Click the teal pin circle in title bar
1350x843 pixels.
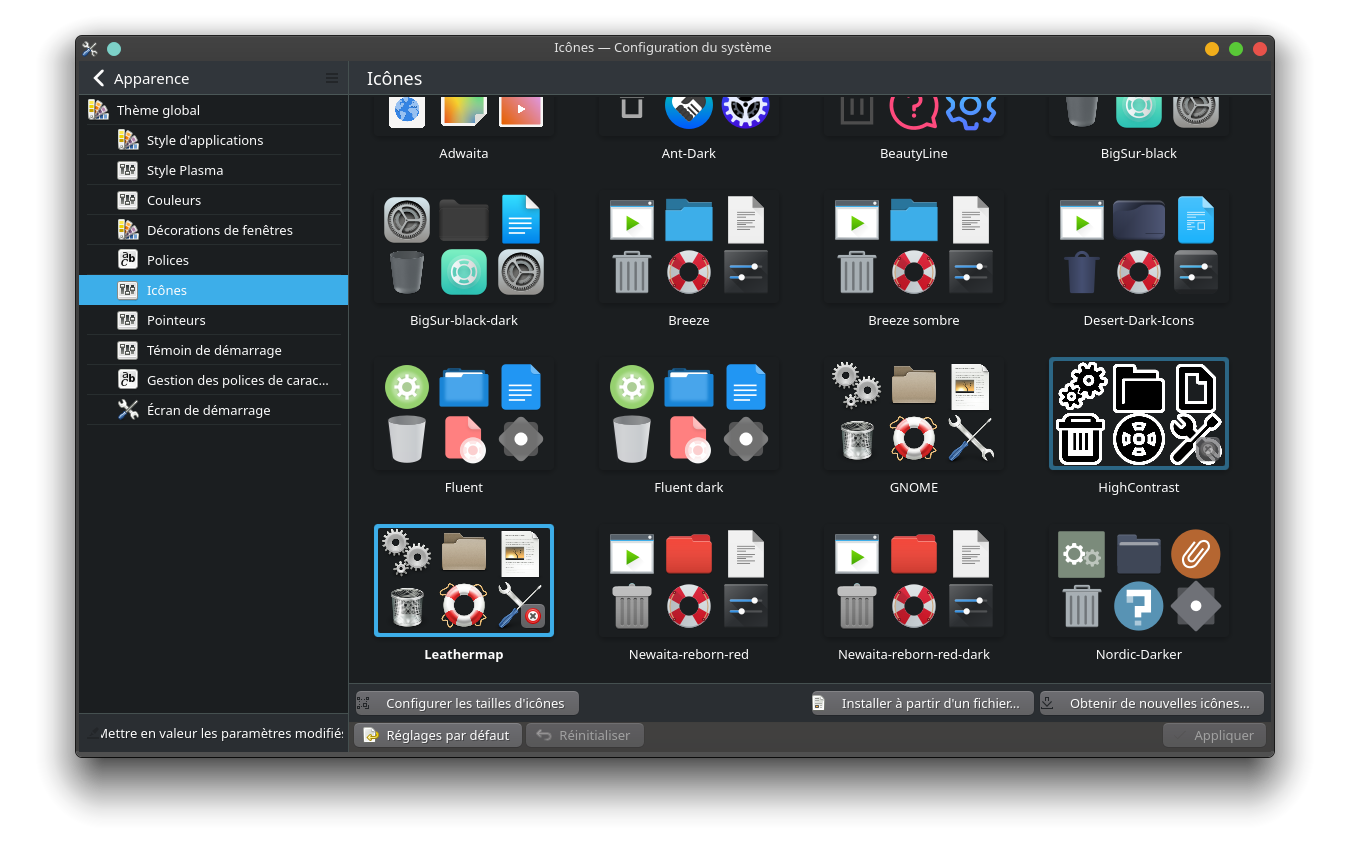pyautogui.click(x=114, y=48)
